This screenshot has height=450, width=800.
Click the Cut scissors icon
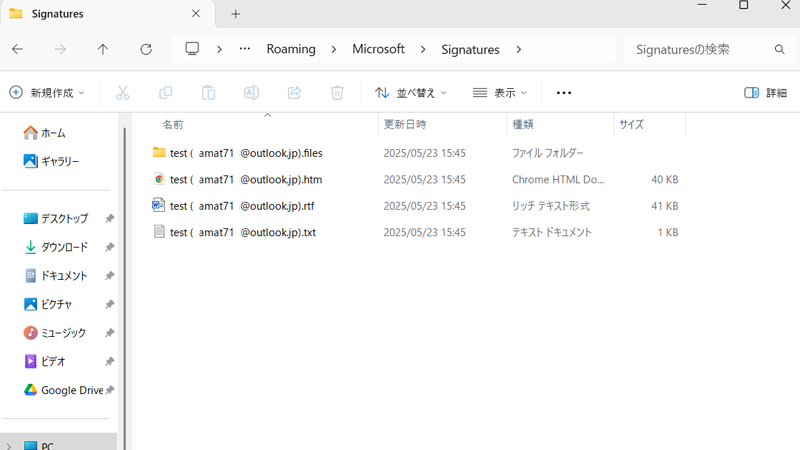coord(122,93)
